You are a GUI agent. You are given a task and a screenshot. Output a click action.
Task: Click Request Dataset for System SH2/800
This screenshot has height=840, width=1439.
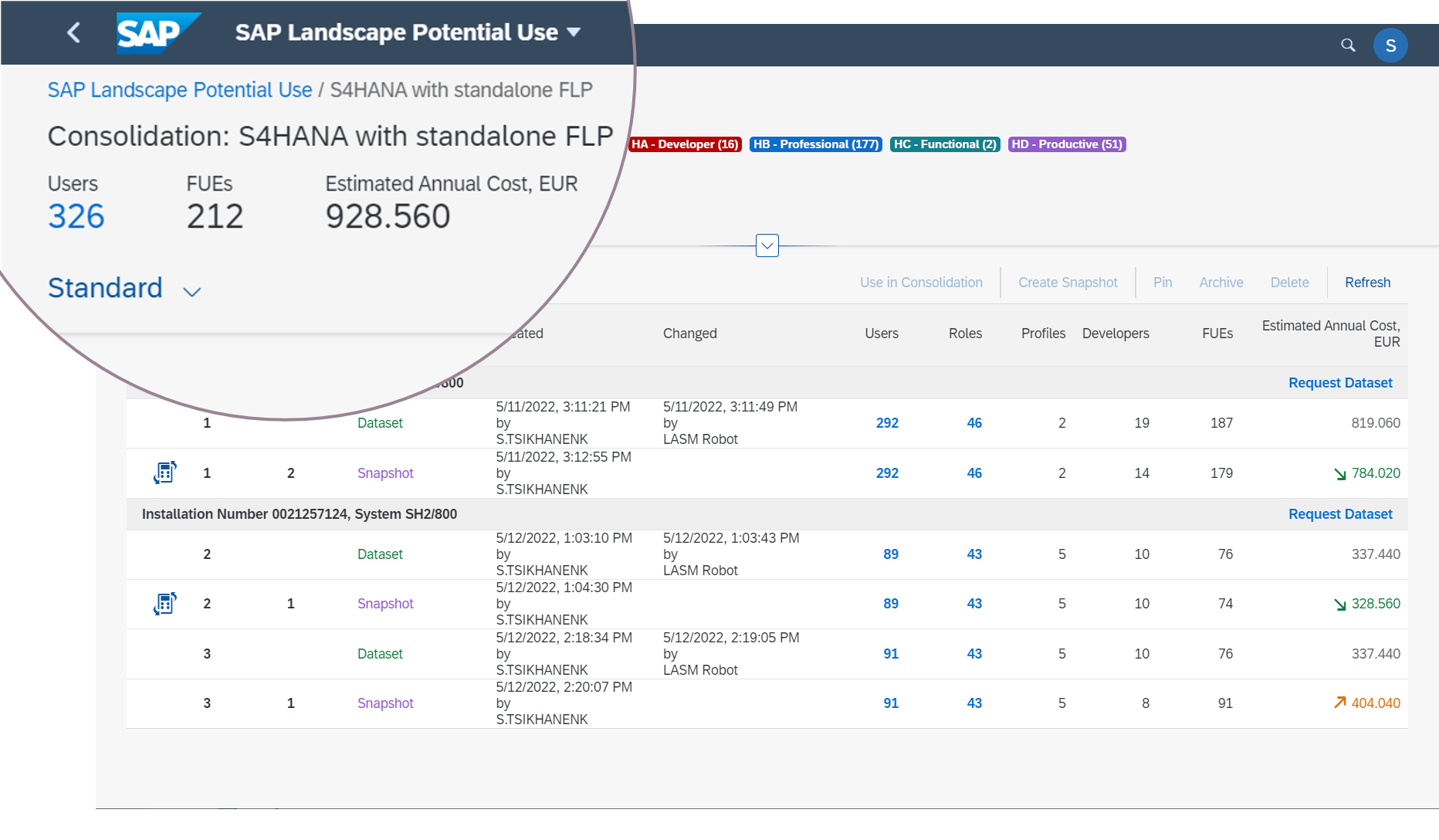tap(1340, 514)
